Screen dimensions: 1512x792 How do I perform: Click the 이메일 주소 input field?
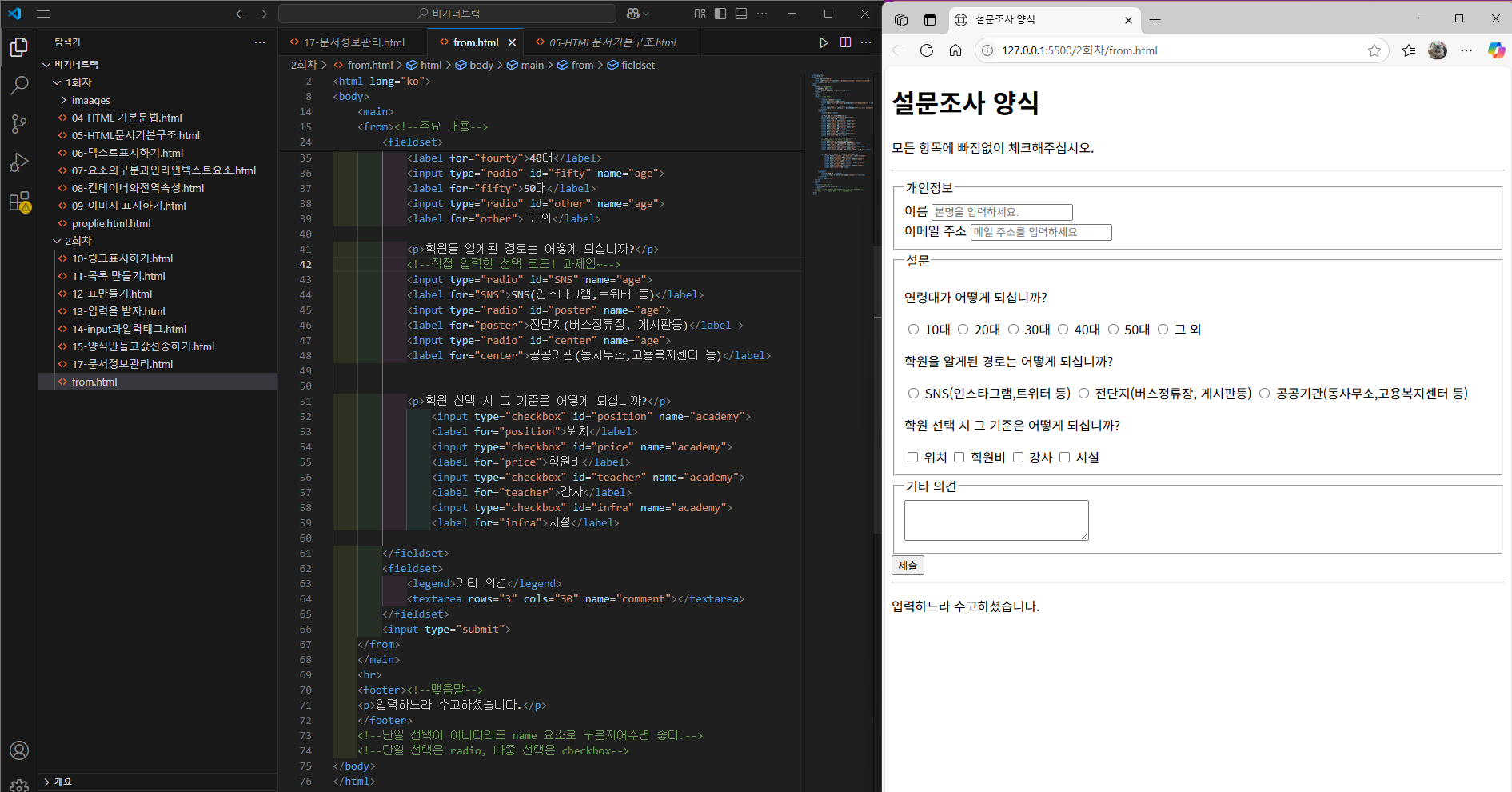[x=1041, y=232]
